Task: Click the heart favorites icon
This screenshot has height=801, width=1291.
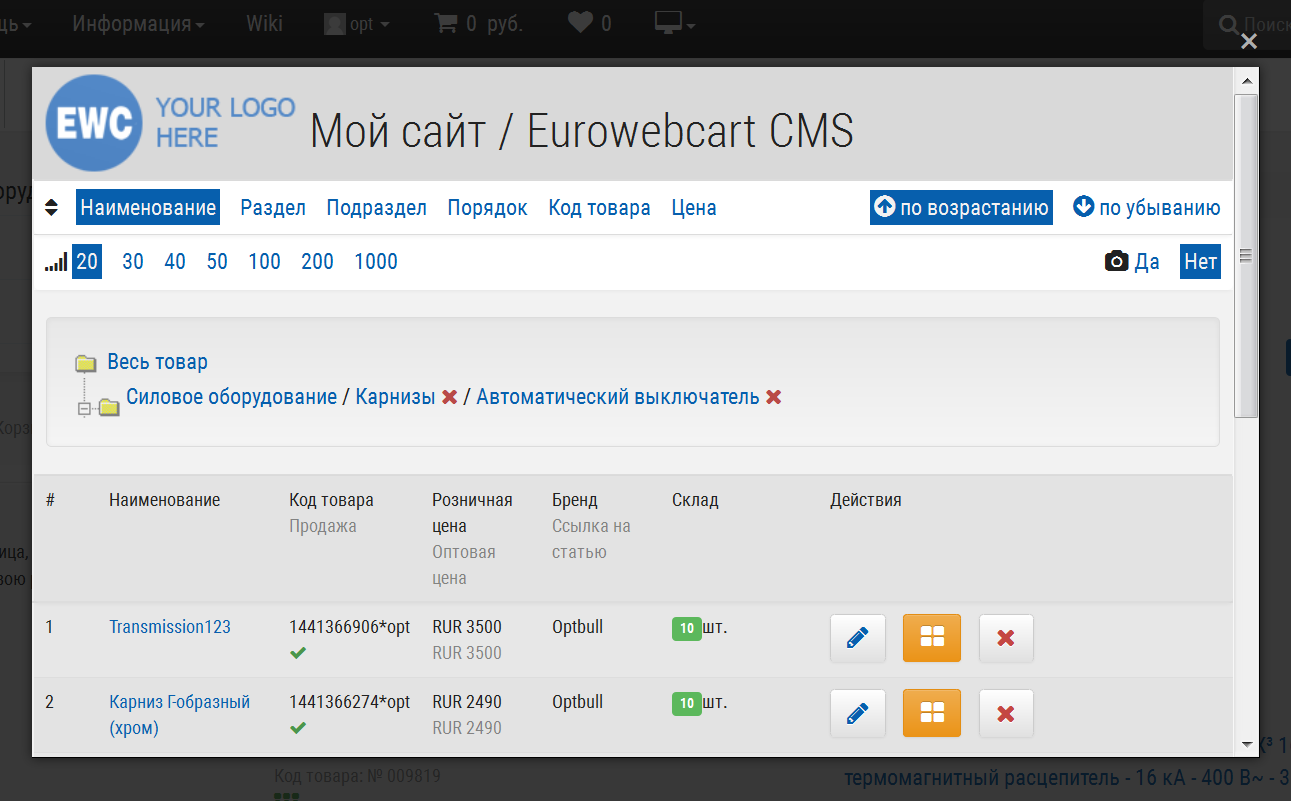Action: point(580,23)
